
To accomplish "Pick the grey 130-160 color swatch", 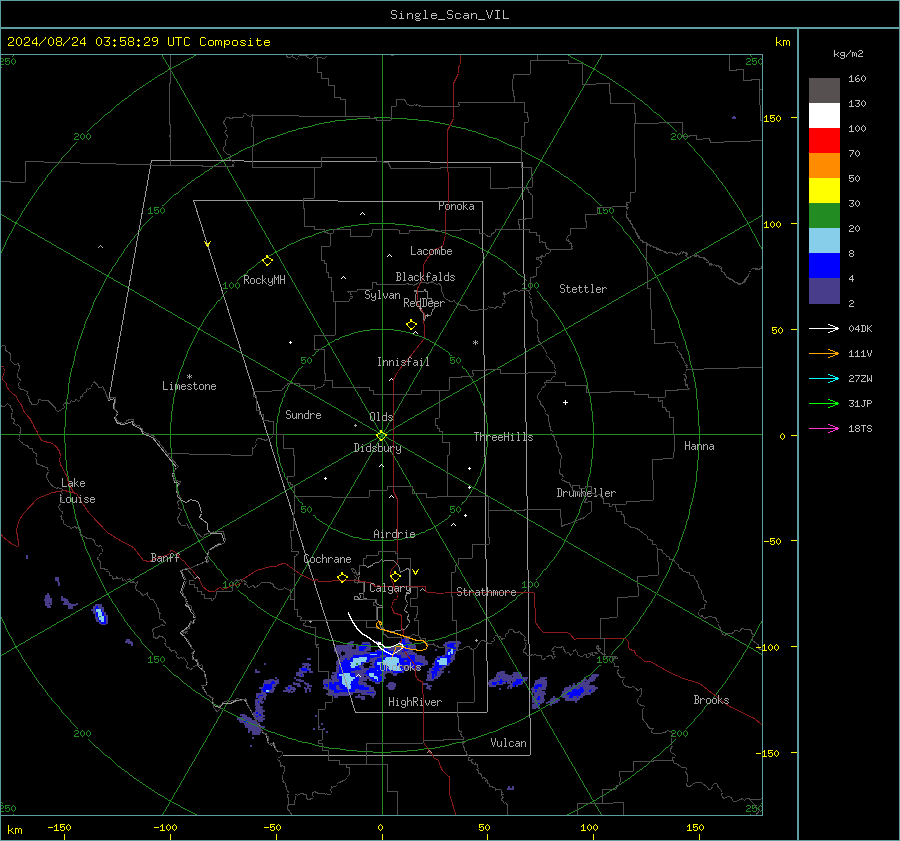I will [x=824, y=91].
